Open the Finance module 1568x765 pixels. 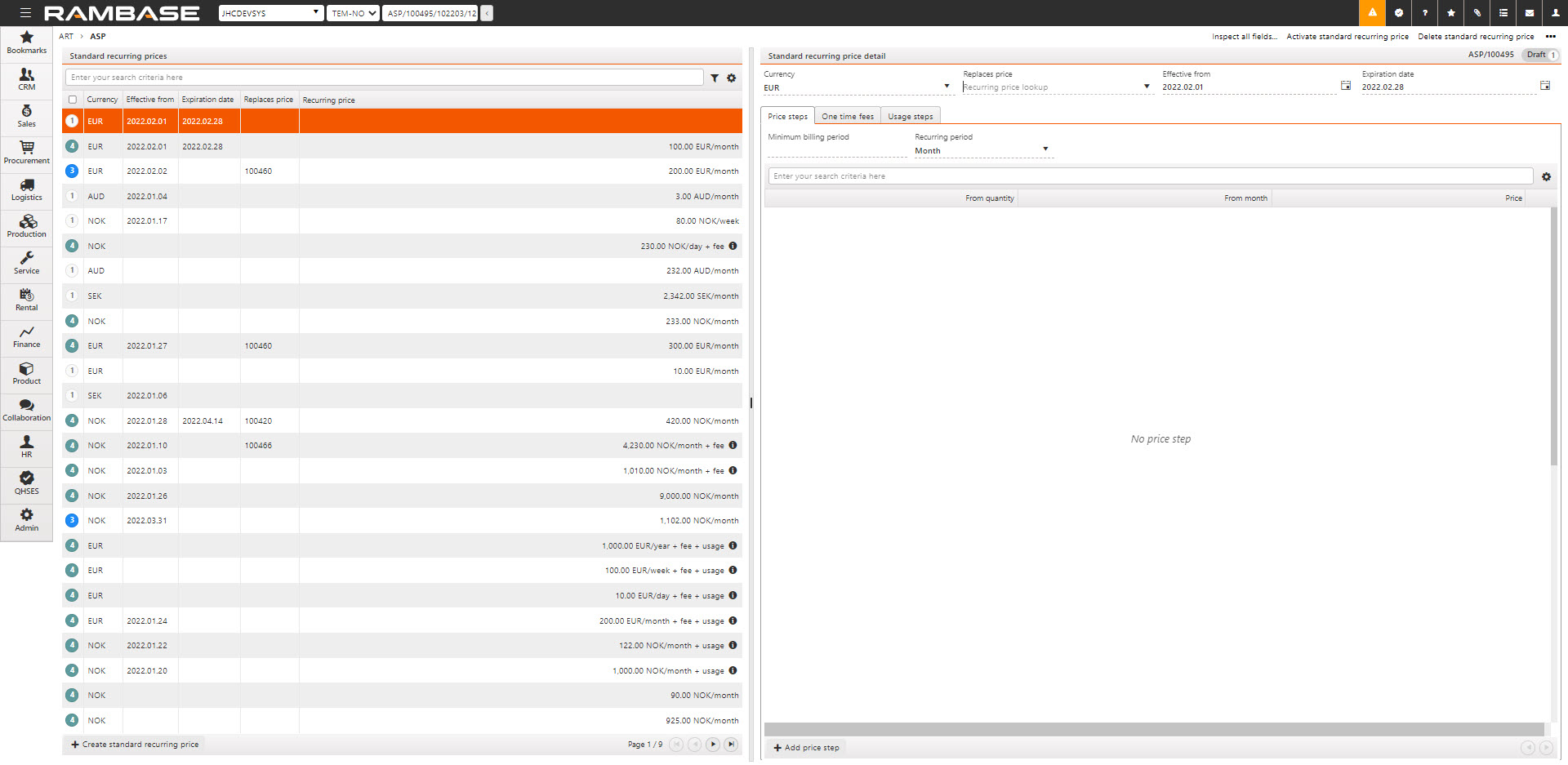[x=26, y=336]
